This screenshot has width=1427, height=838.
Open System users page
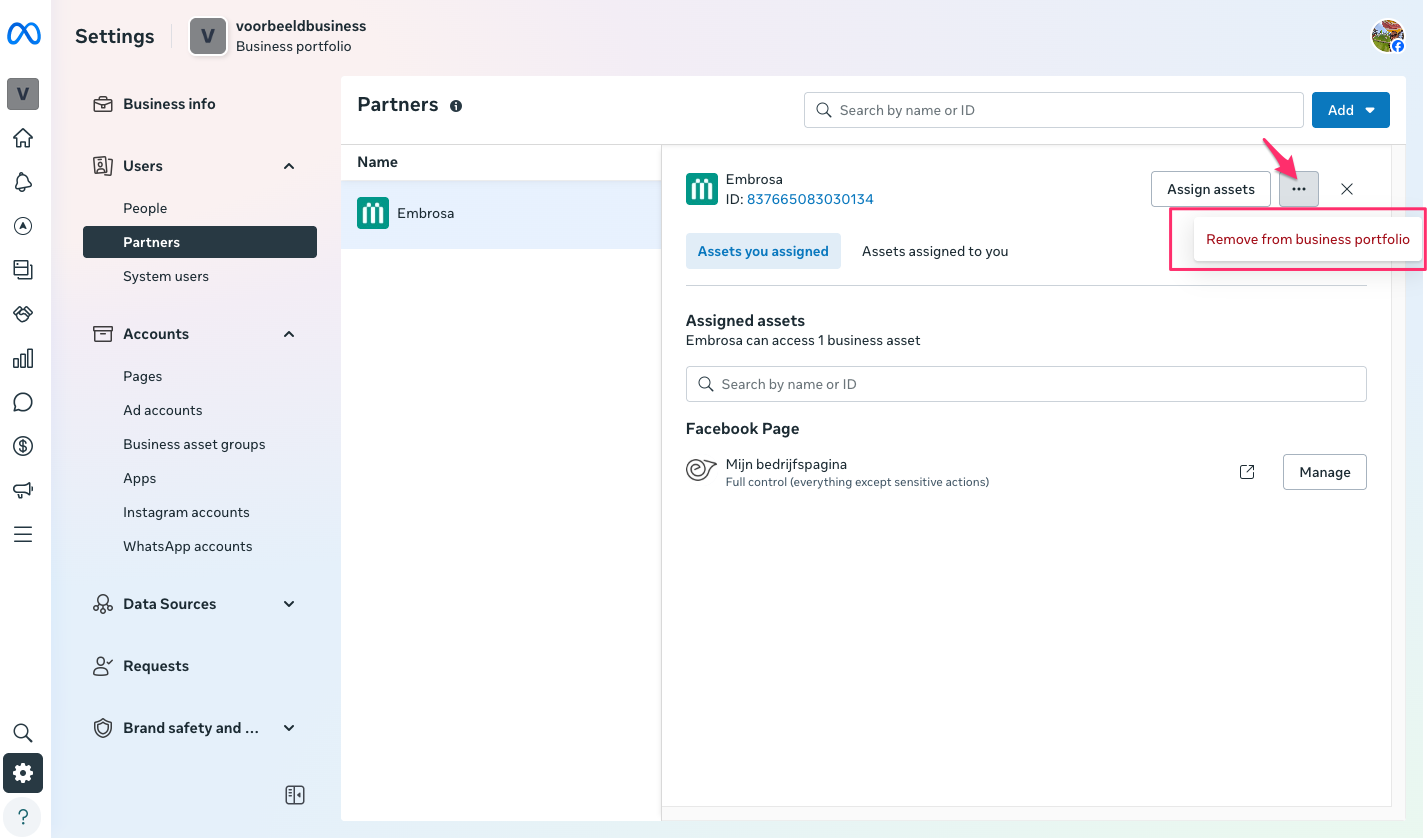166,276
